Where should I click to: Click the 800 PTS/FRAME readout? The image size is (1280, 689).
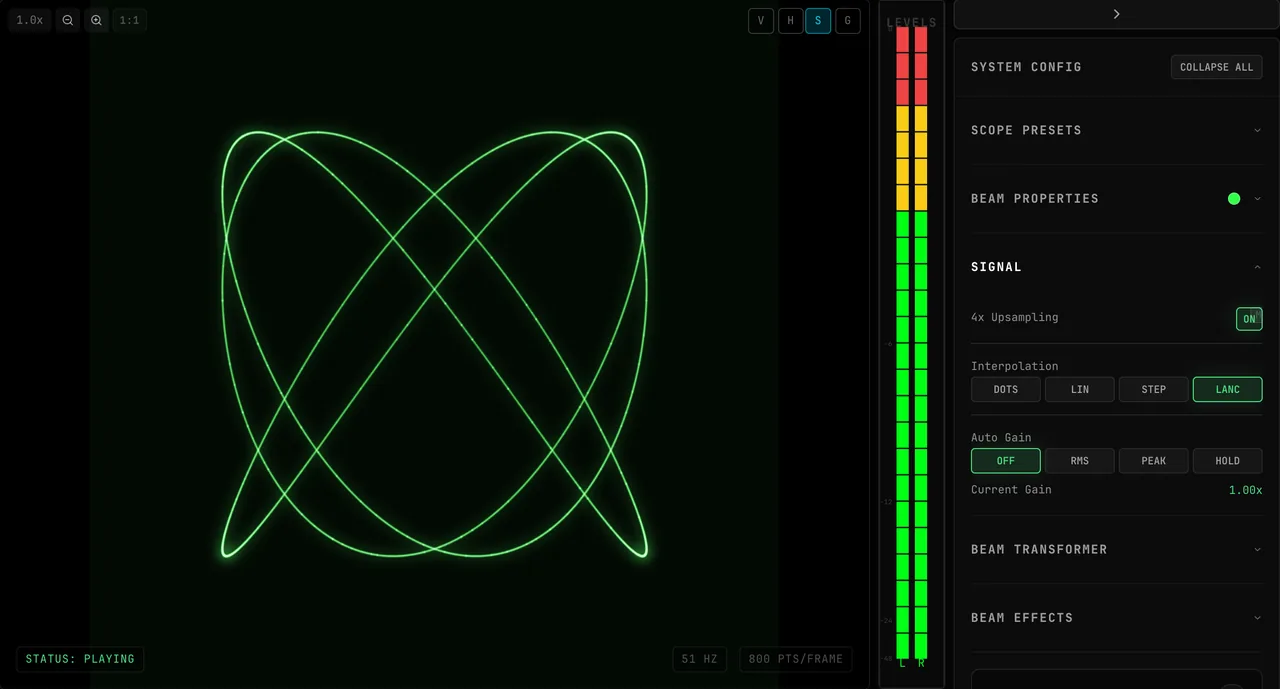(796, 659)
